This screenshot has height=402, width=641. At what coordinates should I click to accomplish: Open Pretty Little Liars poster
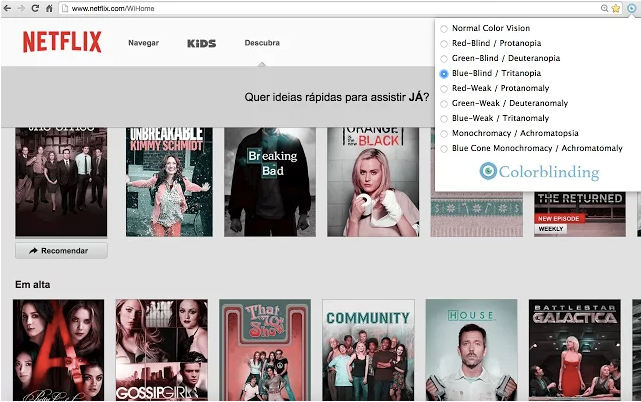pyautogui.click(x=58, y=350)
